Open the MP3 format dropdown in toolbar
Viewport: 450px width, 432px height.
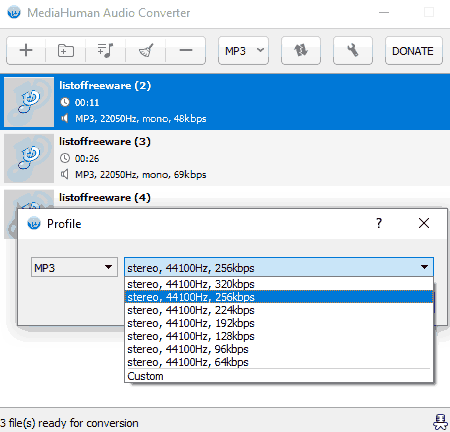click(243, 51)
